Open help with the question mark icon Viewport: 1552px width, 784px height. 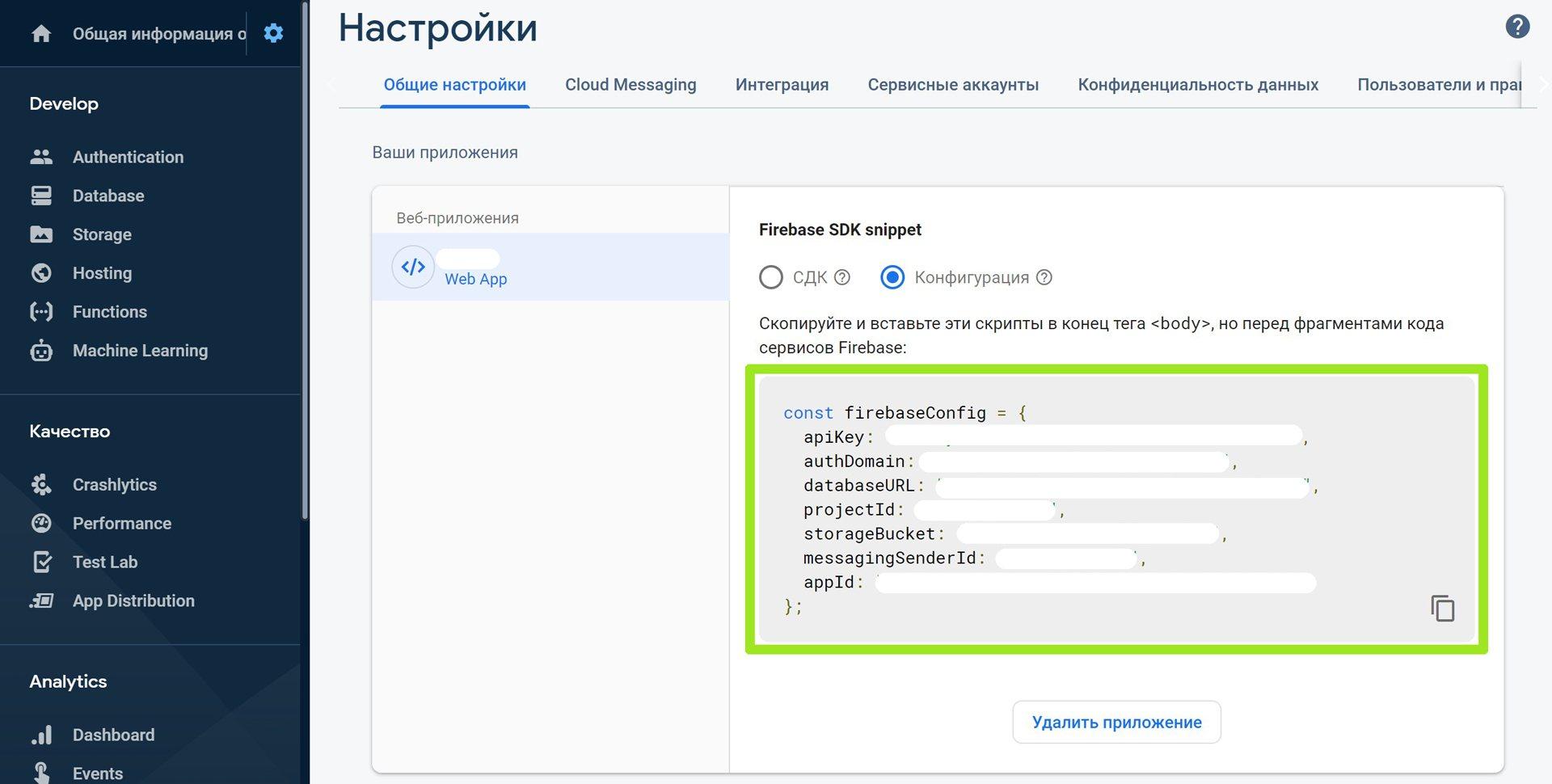click(x=1517, y=27)
